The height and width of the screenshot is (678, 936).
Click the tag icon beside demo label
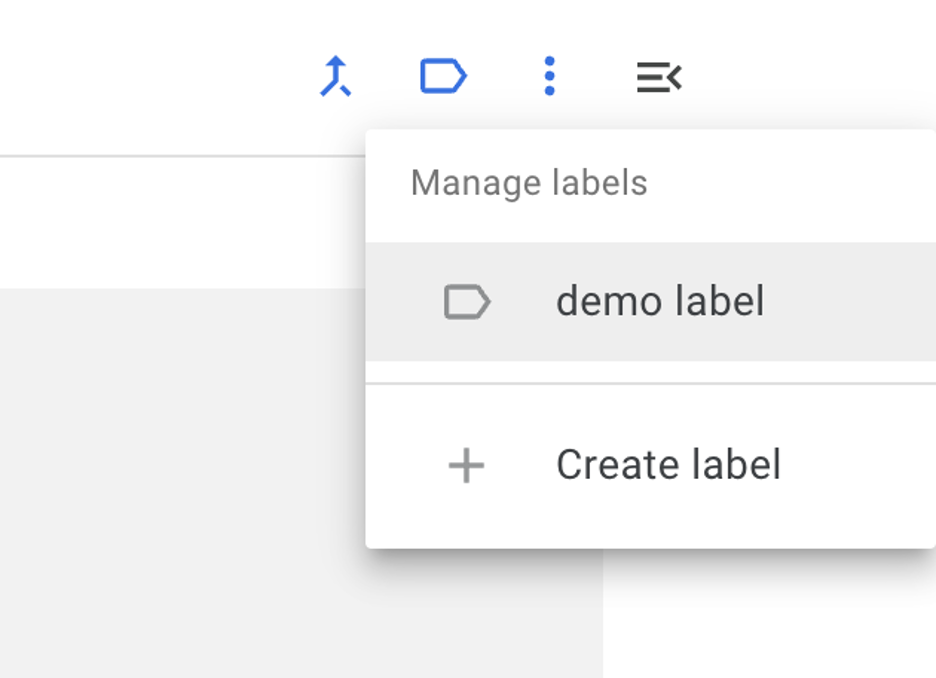[467, 301]
